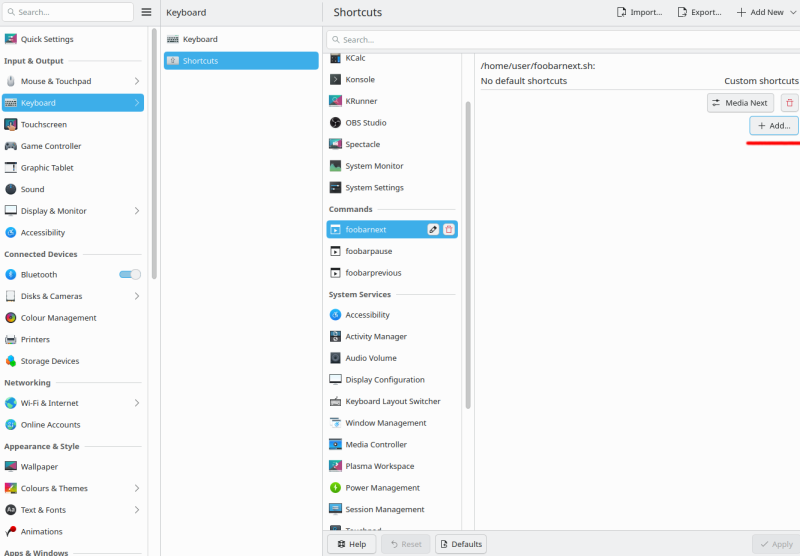Open the Wallpaper settings icon
This screenshot has height=556, width=800.
coord(11,466)
